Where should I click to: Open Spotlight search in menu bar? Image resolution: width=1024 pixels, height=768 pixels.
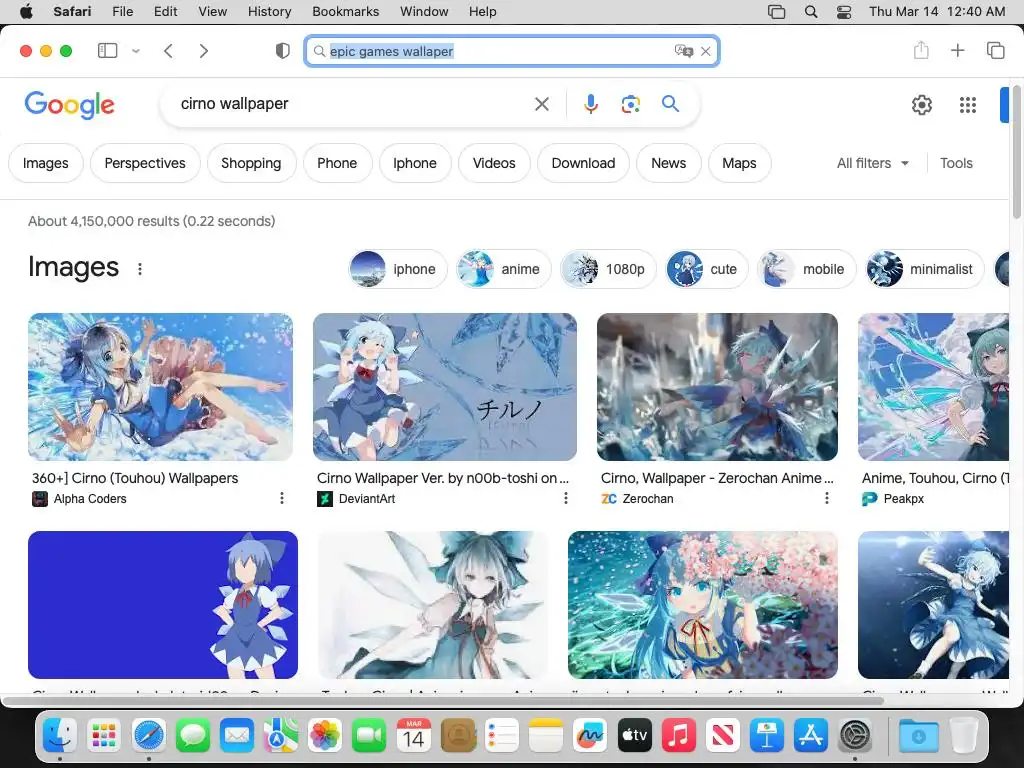(810, 12)
